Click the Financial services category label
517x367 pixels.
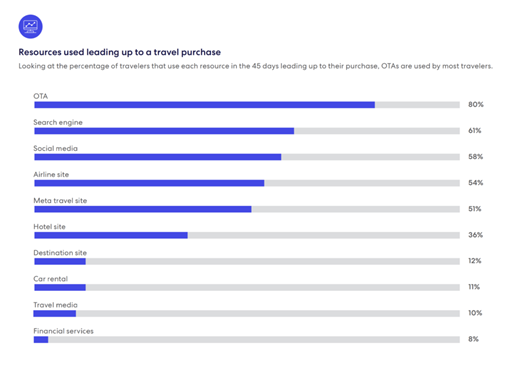63,331
